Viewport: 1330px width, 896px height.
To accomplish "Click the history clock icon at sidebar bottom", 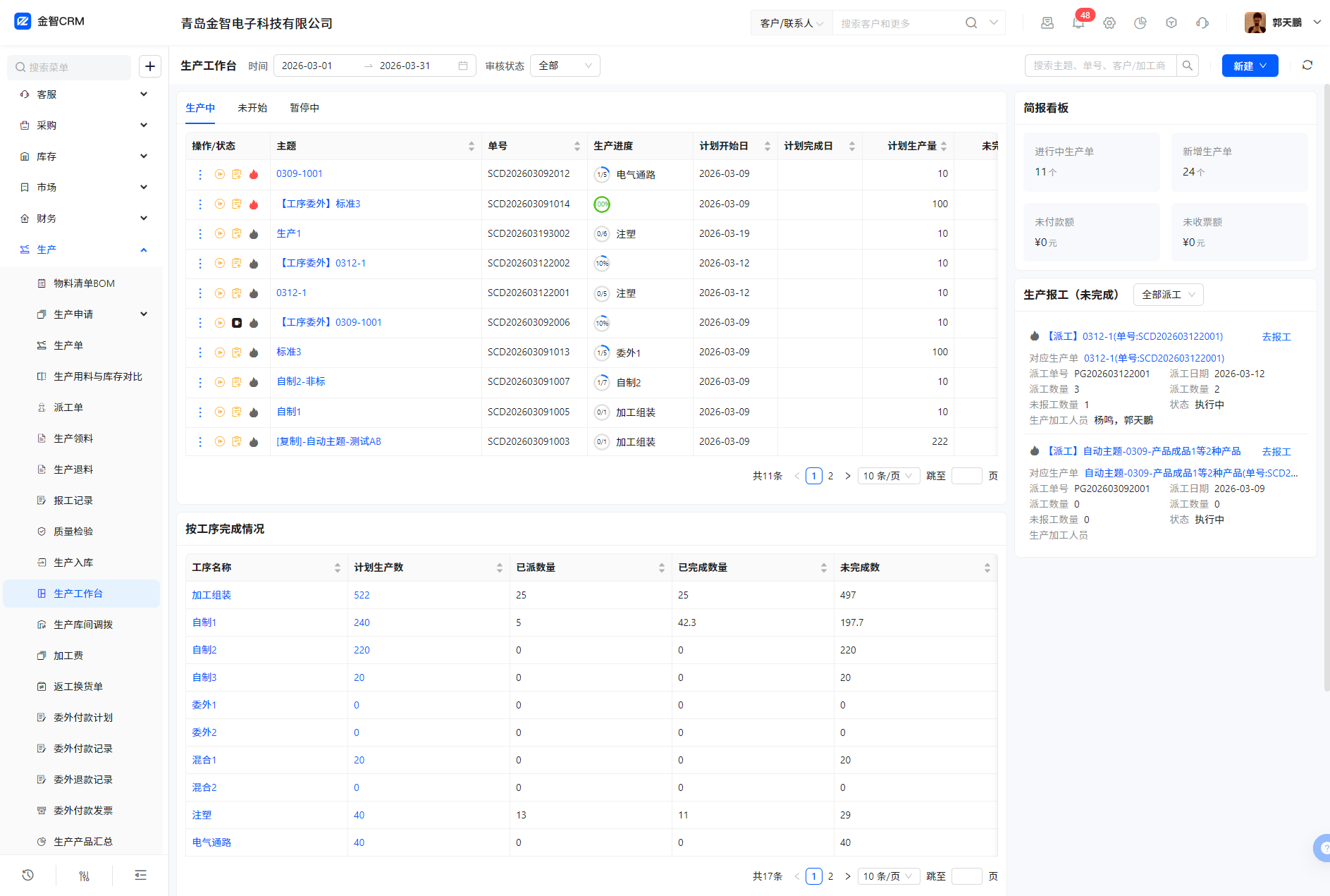I will click(x=28, y=875).
